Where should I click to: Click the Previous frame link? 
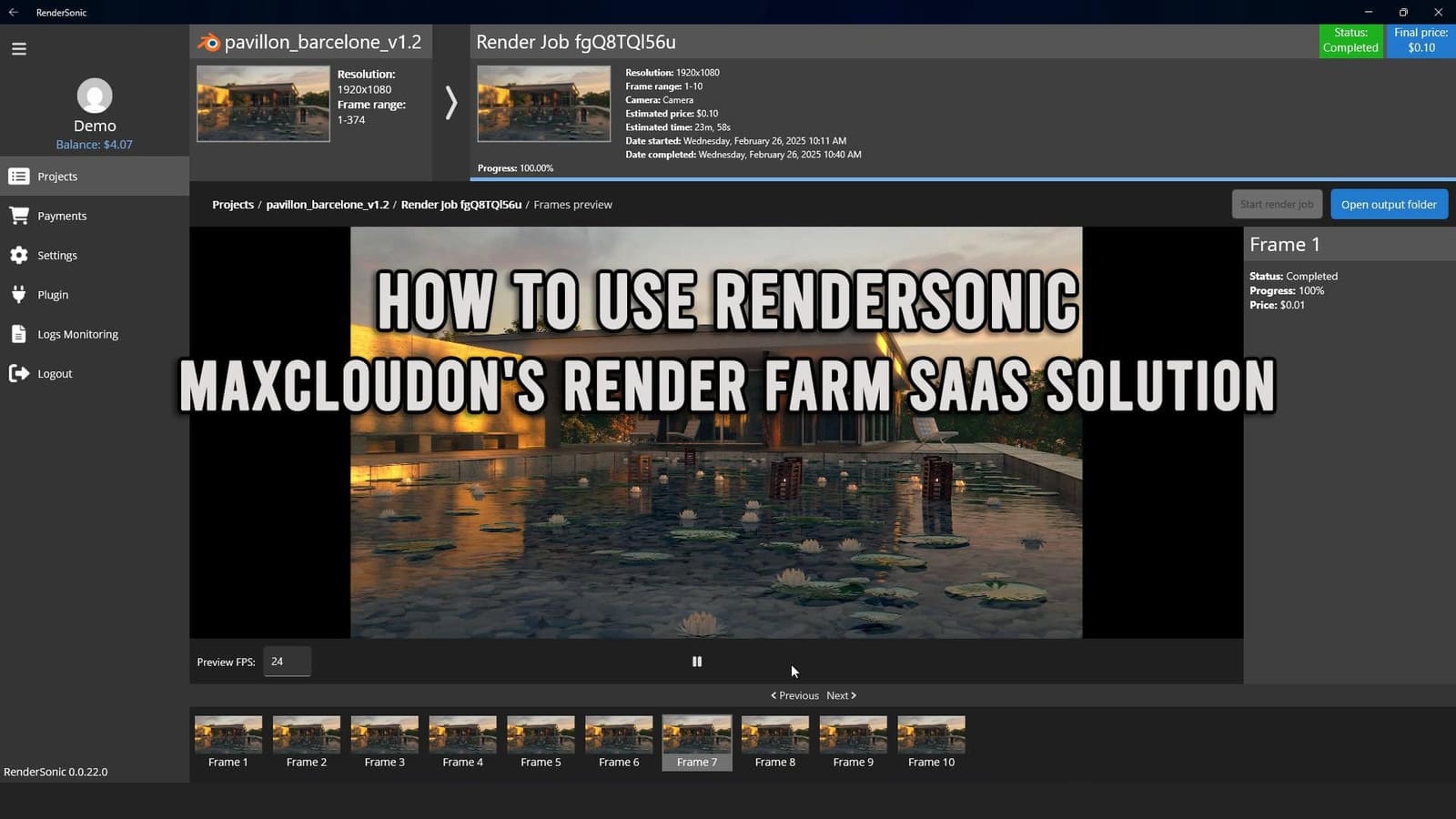[x=794, y=695]
